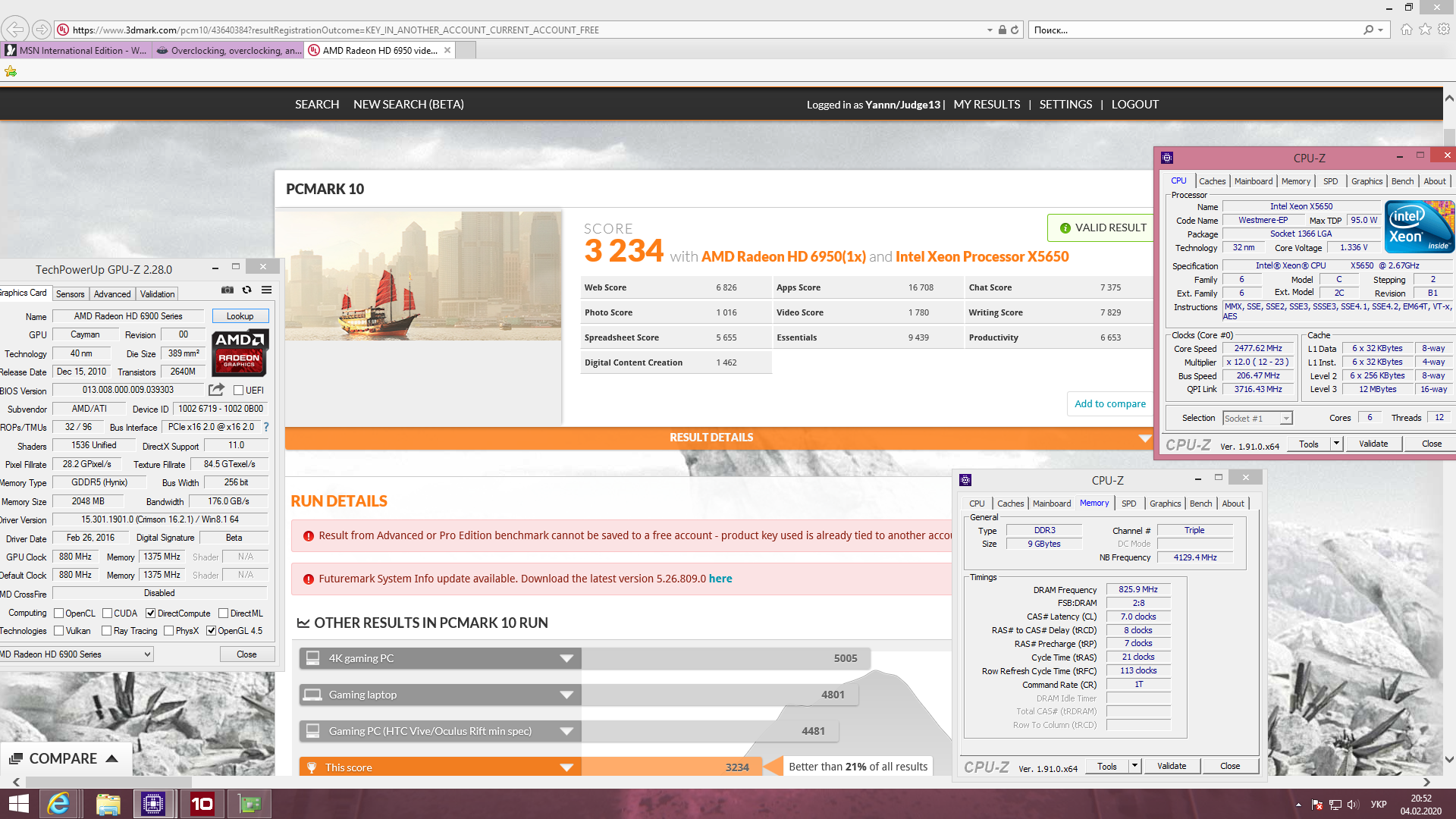The width and height of the screenshot is (1456, 819).
Task: Click the LOGOUT link
Action: [1135, 105]
